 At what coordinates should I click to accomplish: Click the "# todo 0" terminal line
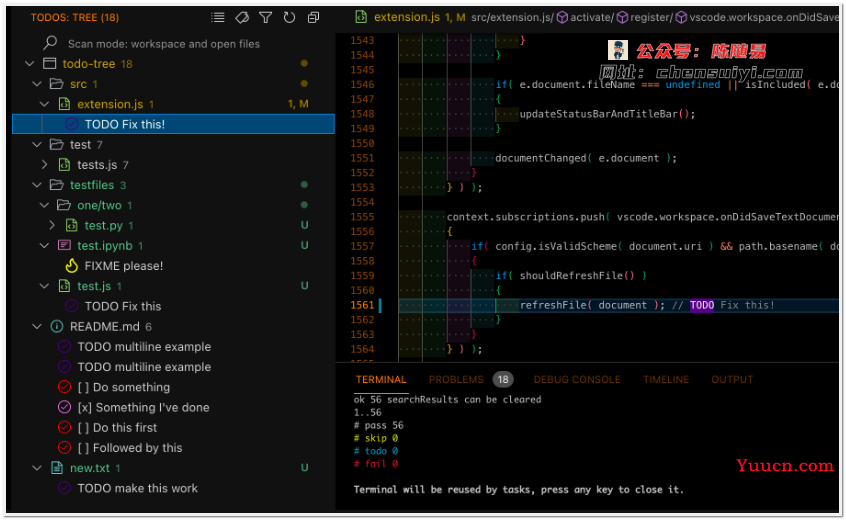coord(376,451)
